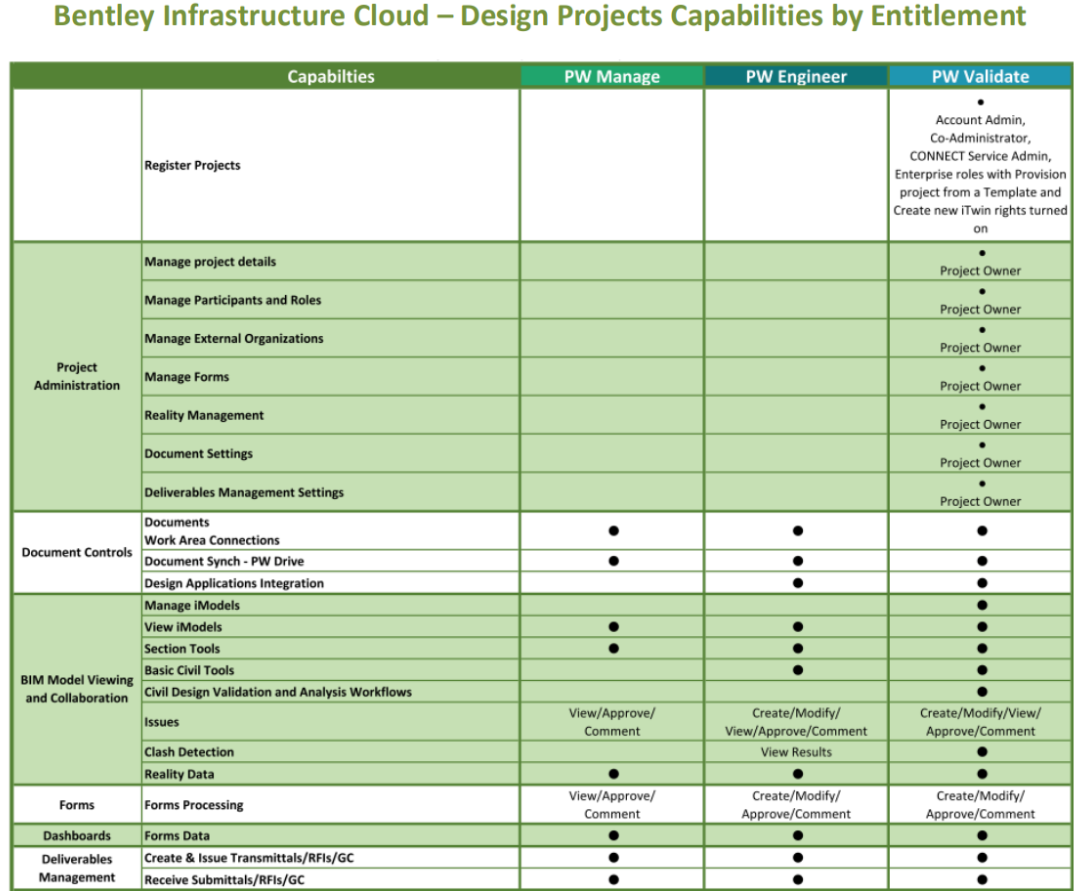The height and width of the screenshot is (891, 1082).
Task: Click View Results in Clash Detection row
Action: click(796, 752)
